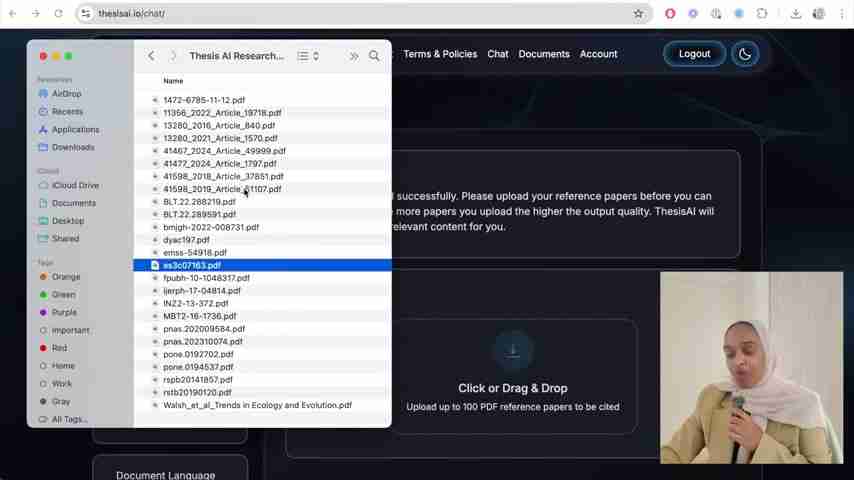
Task: Select the Applications sidebar item
Action: click(75, 129)
